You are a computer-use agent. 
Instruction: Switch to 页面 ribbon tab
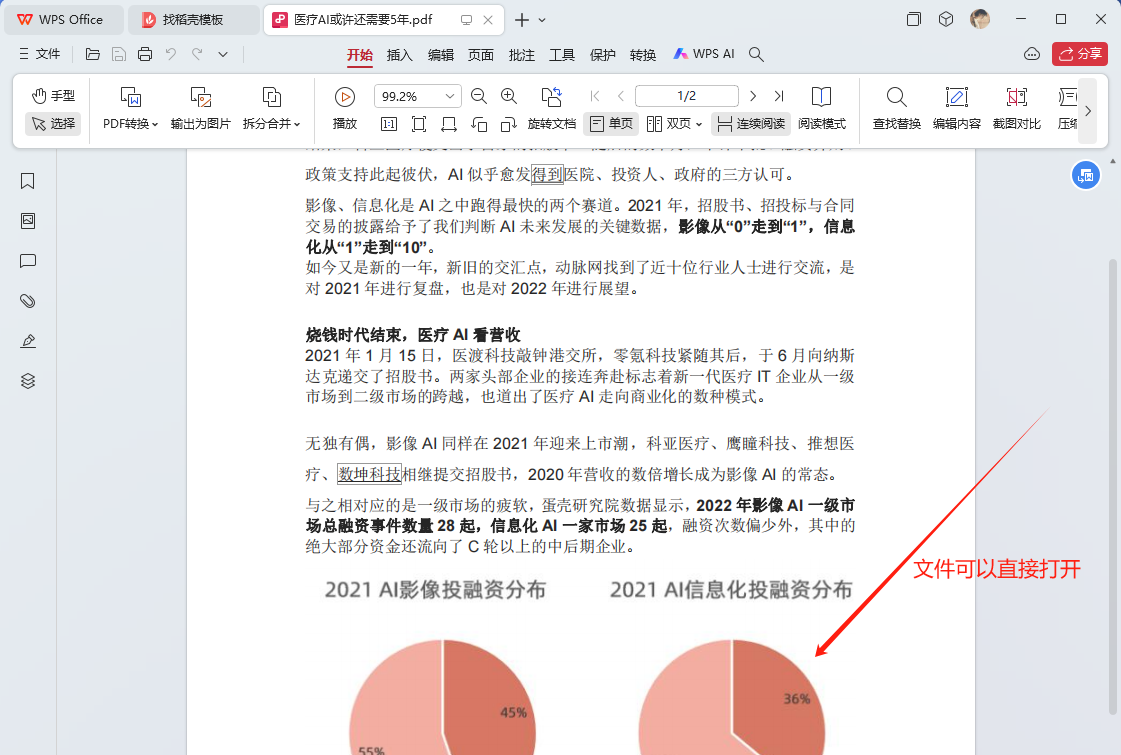pyautogui.click(x=480, y=54)
